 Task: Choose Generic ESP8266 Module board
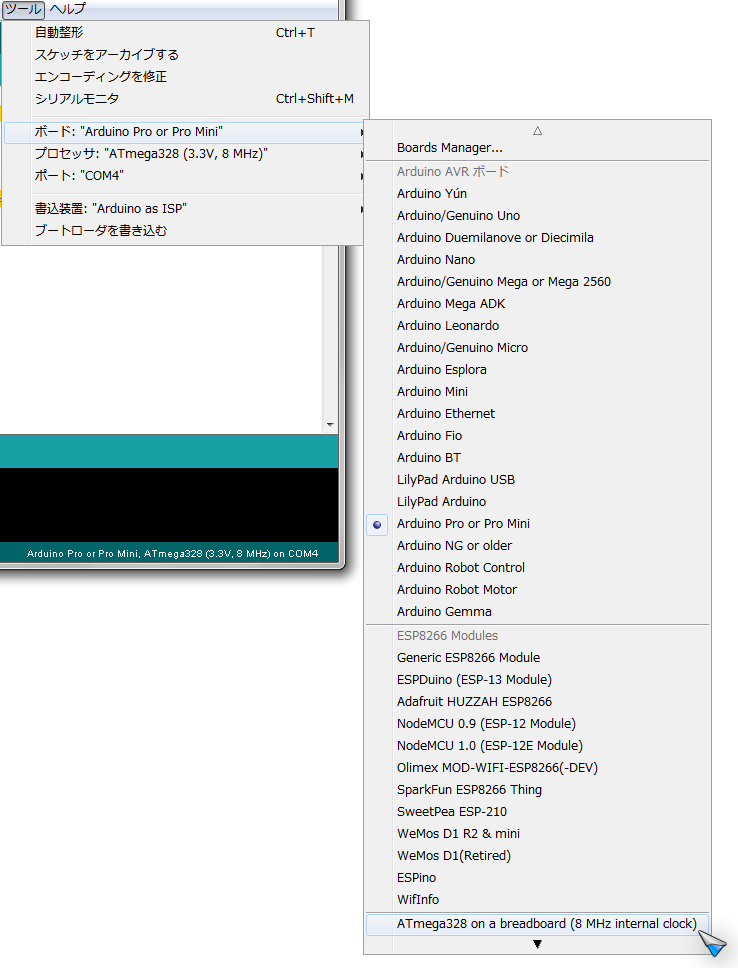[537, 658]
